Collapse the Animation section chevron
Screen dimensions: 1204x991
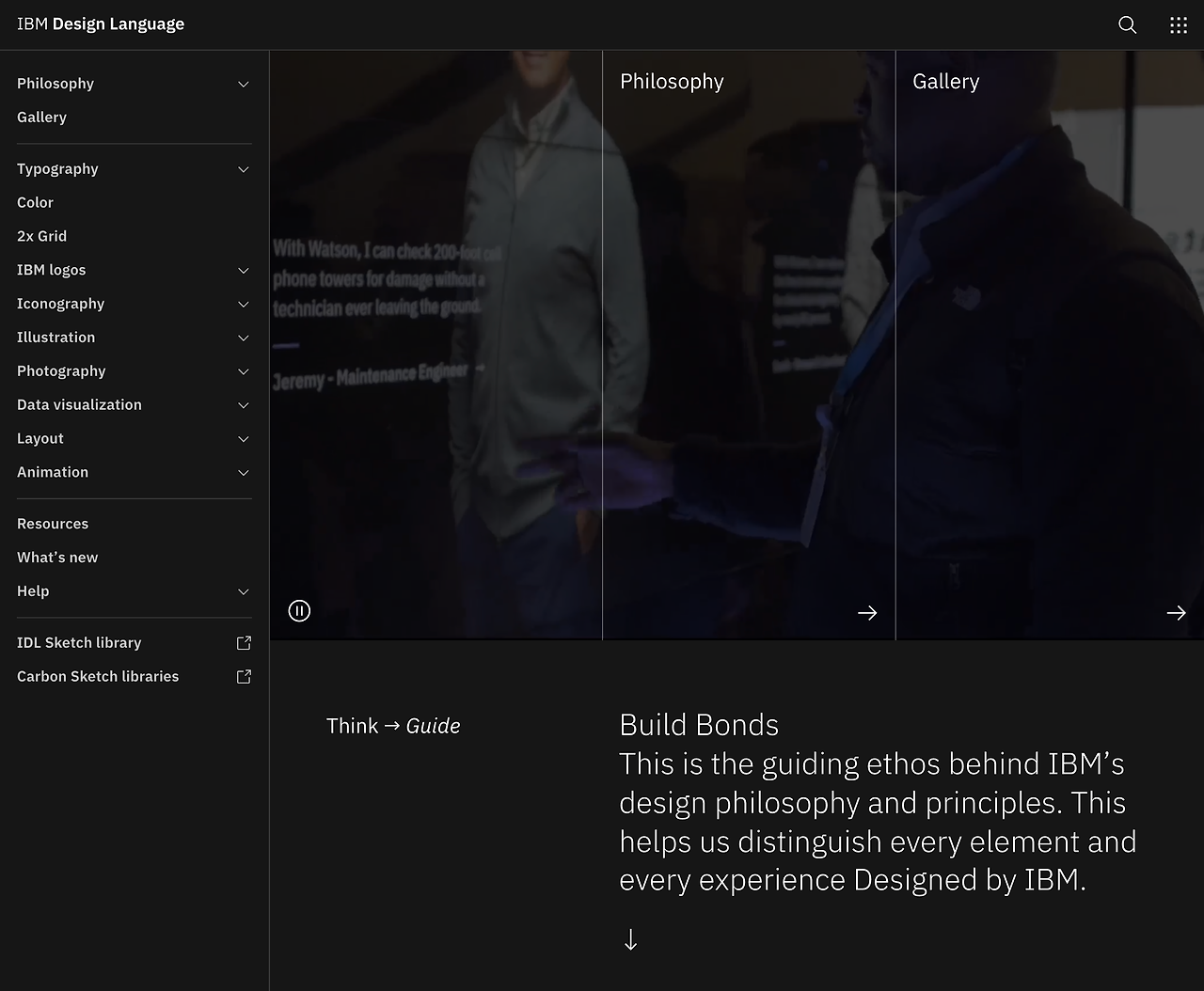click(243, 472)
